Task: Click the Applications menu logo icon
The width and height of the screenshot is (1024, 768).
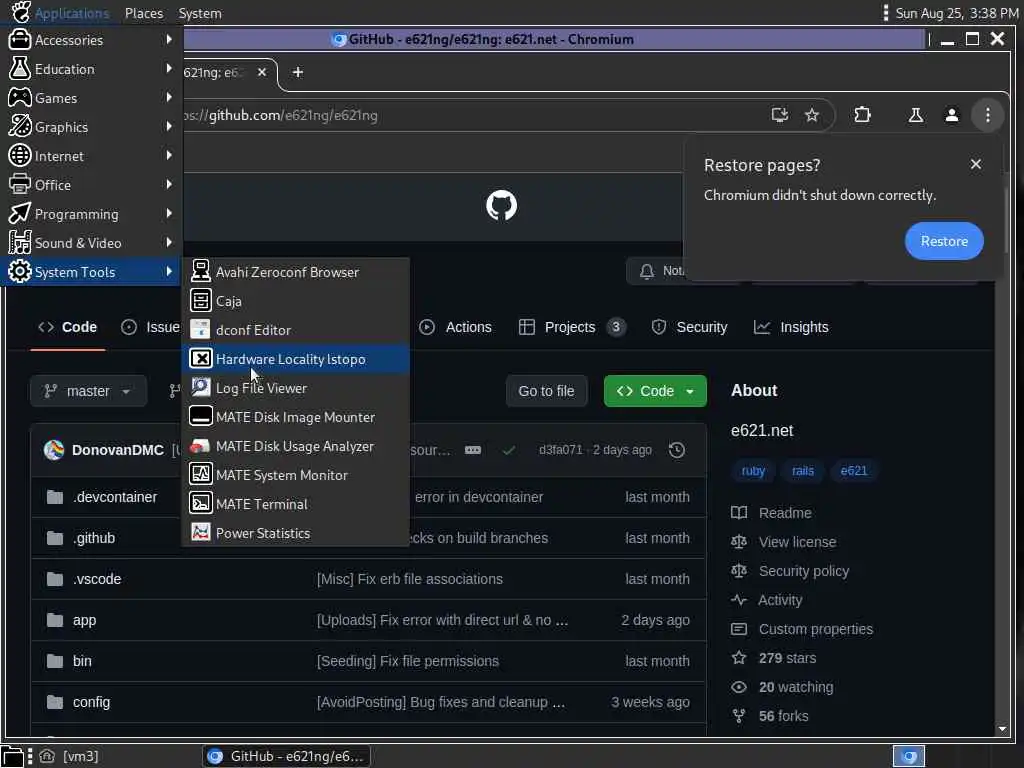Action: pyautogui.click(x=20, y=12)
